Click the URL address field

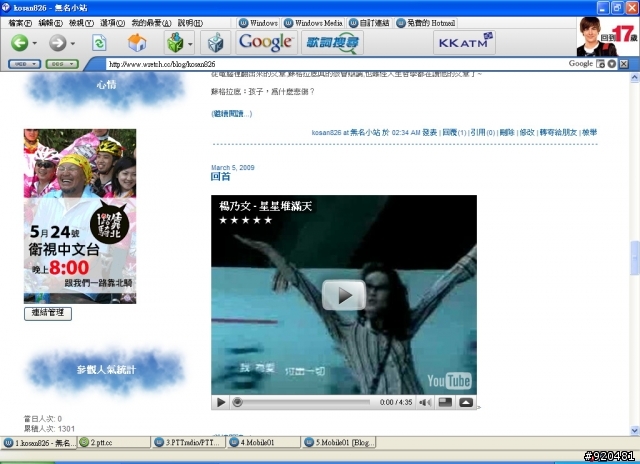click(335, 64)
